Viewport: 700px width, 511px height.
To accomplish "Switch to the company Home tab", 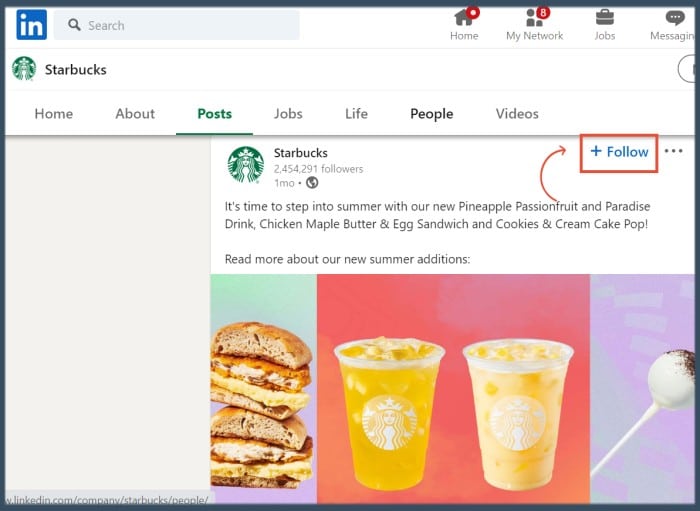I will [x=54, y=114].
